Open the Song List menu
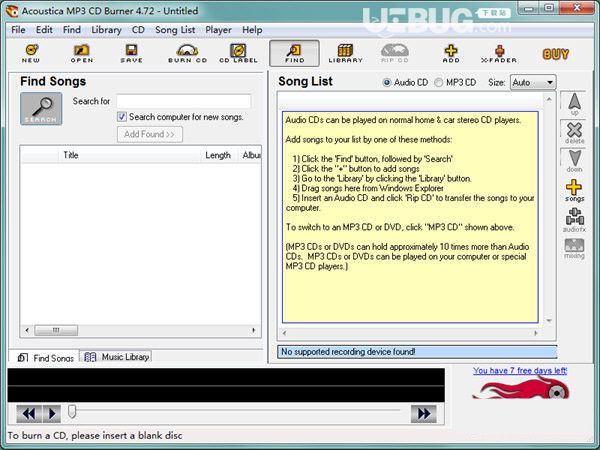Screen dimensions: 600x450 tap(175, 30)
